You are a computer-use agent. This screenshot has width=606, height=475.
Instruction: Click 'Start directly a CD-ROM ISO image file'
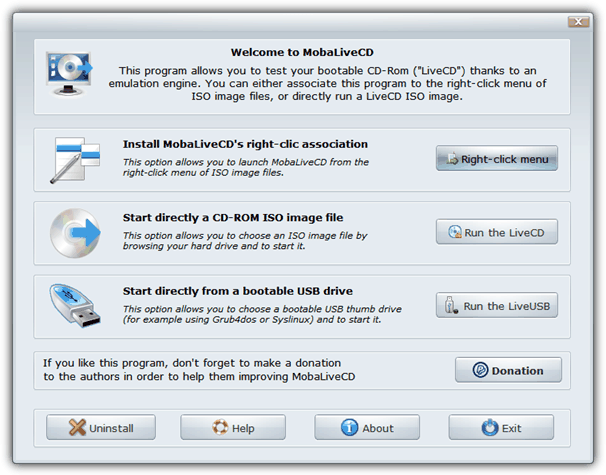(x=233, y=218)
